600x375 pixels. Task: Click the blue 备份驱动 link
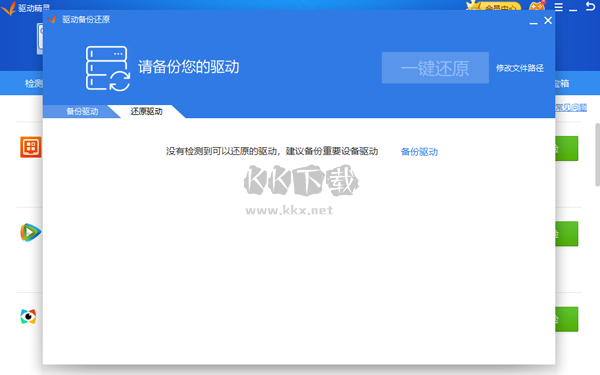click(419, 152)
